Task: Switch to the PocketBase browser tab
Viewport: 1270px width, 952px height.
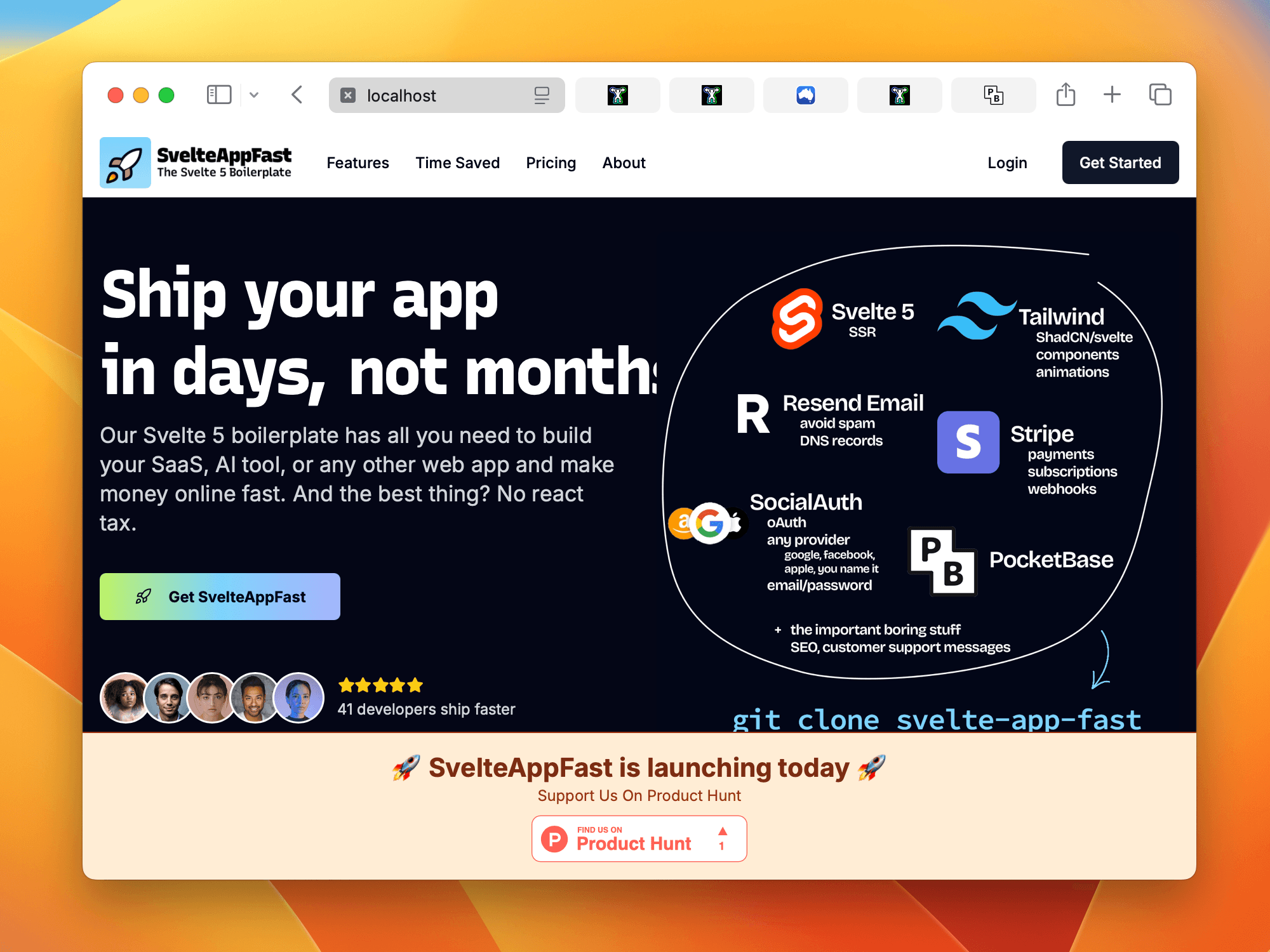Action: 993,95
